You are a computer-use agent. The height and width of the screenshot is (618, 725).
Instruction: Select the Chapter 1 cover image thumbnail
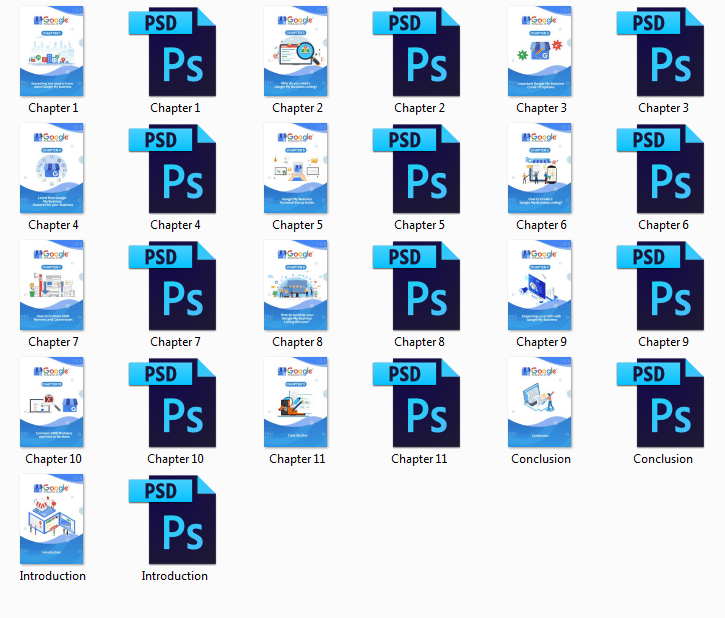pyautogui.click(x=53, y=52)
